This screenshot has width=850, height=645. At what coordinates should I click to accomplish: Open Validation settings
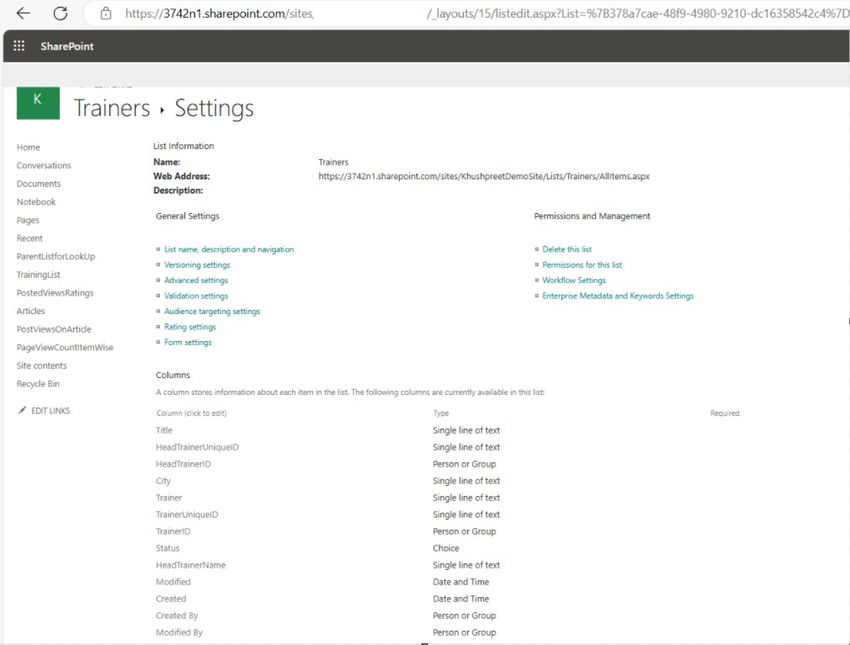[196, 296]
